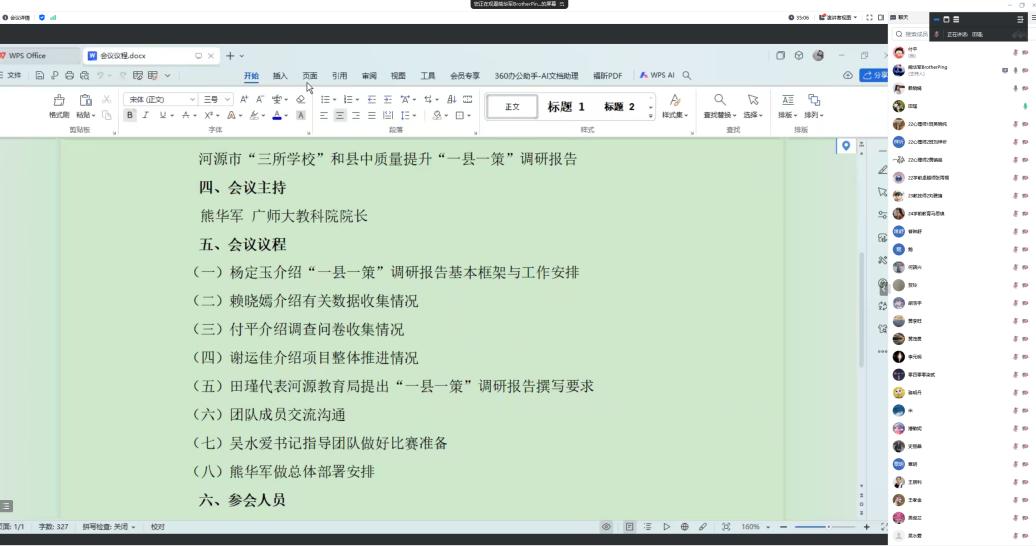
Task: Toggle center text alignment
Action: [340, 116]
